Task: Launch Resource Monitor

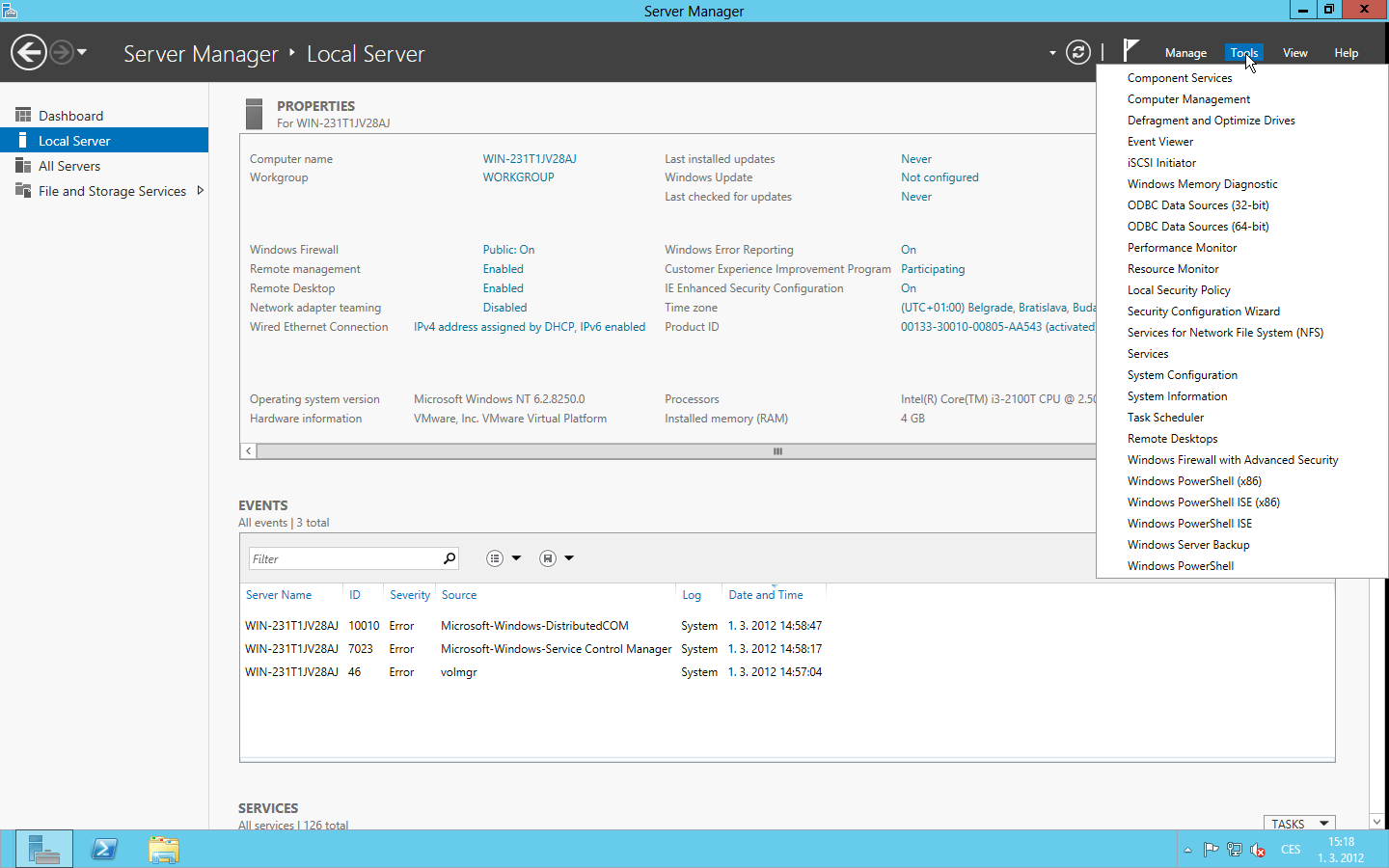Action: 1173,269
